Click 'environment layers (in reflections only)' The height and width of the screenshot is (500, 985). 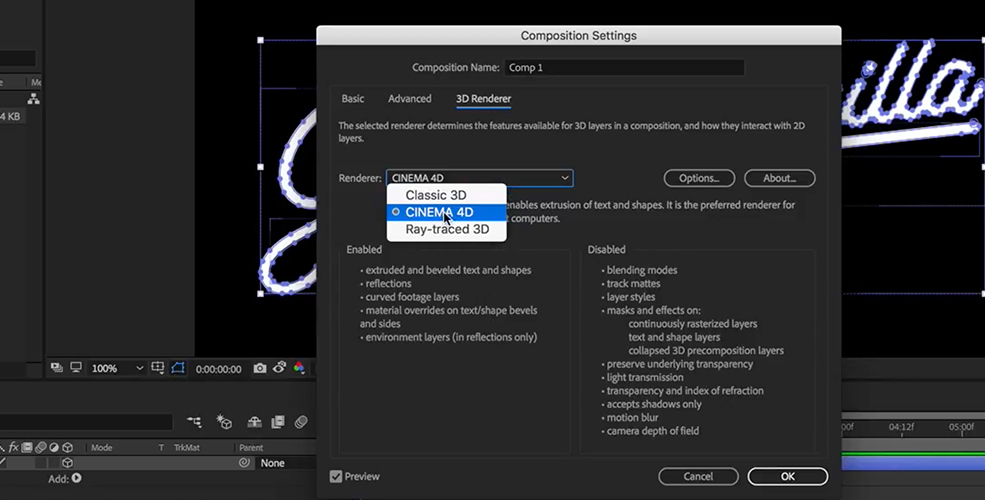pyautogui.click(x=451, y=337)
